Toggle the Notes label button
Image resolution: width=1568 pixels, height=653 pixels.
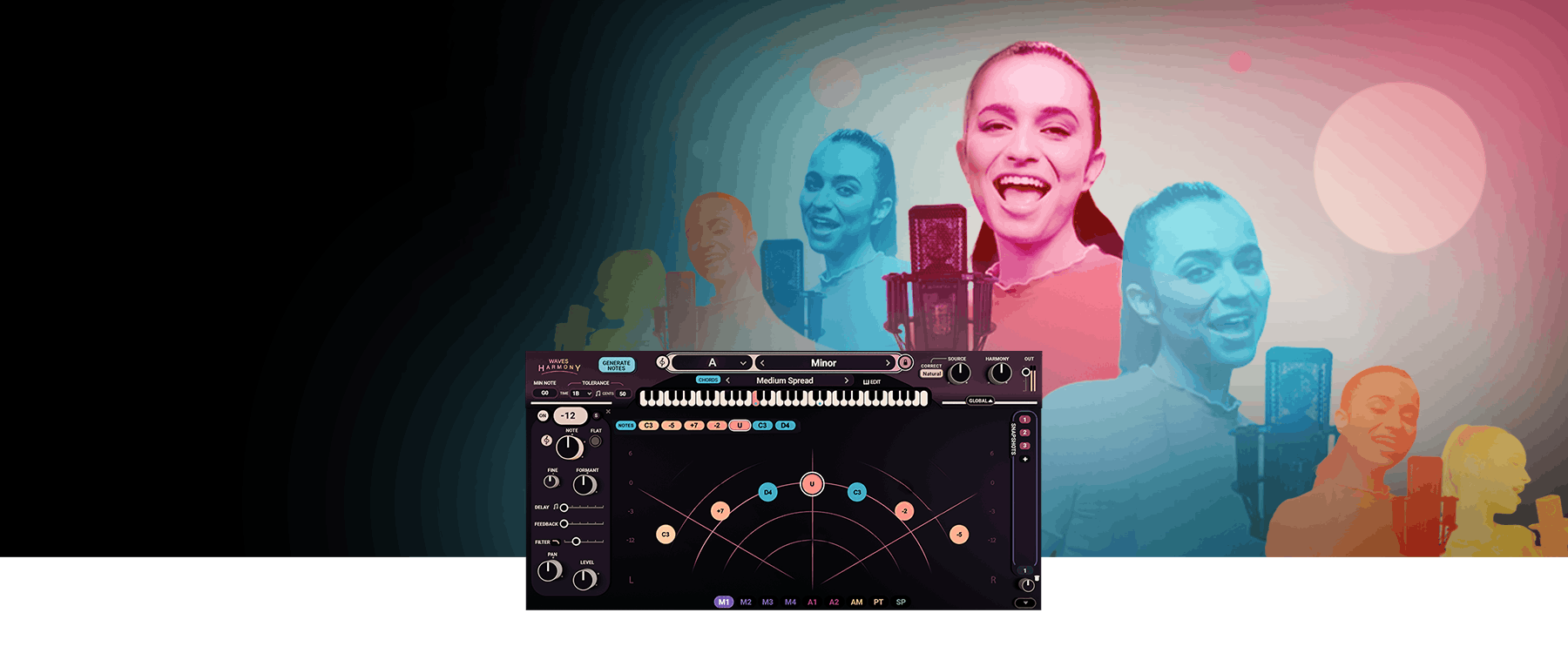coord(625,426)
